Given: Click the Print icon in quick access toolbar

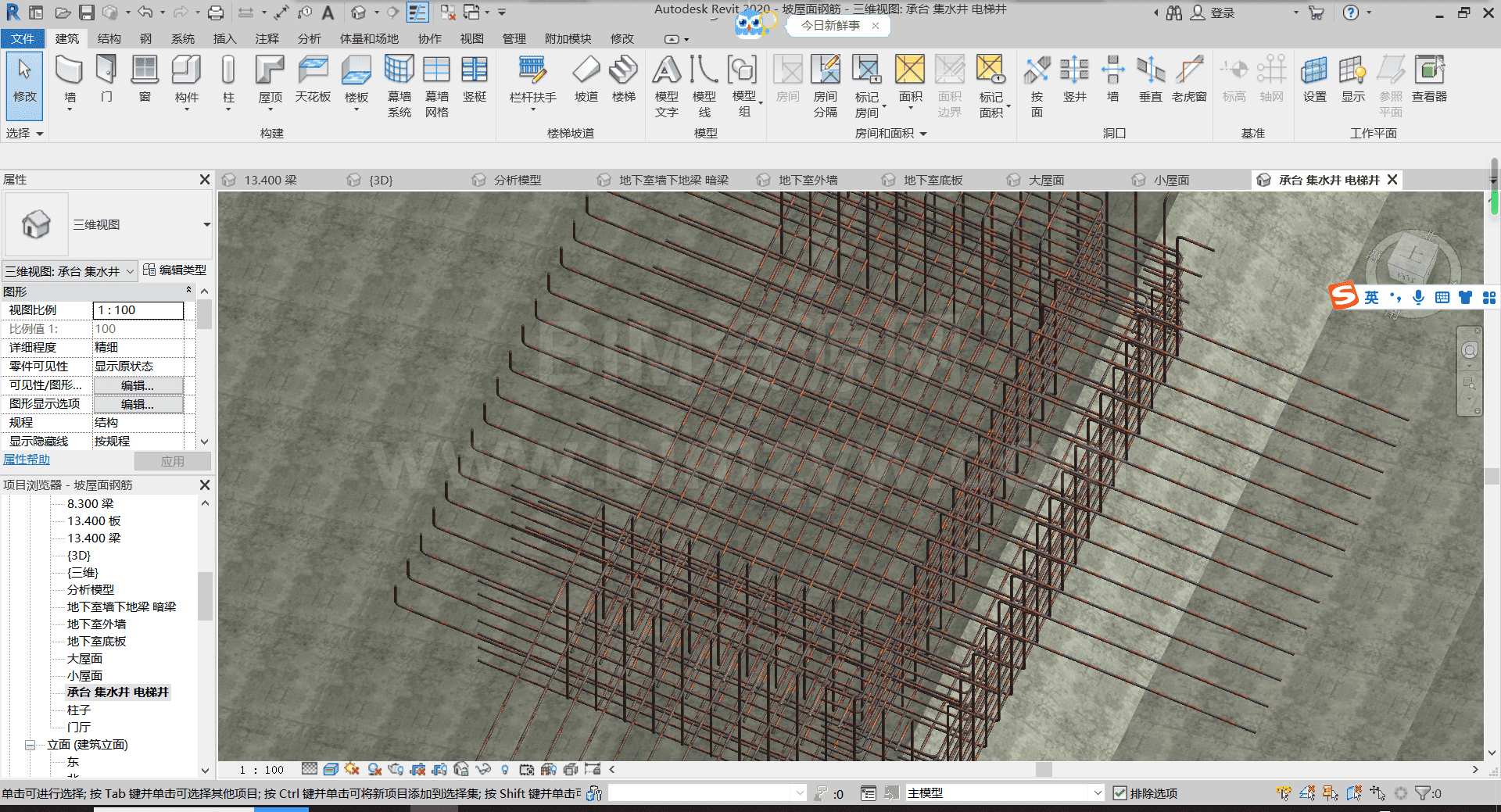Looking at the screenshot, I should click(x=216, y=13).
